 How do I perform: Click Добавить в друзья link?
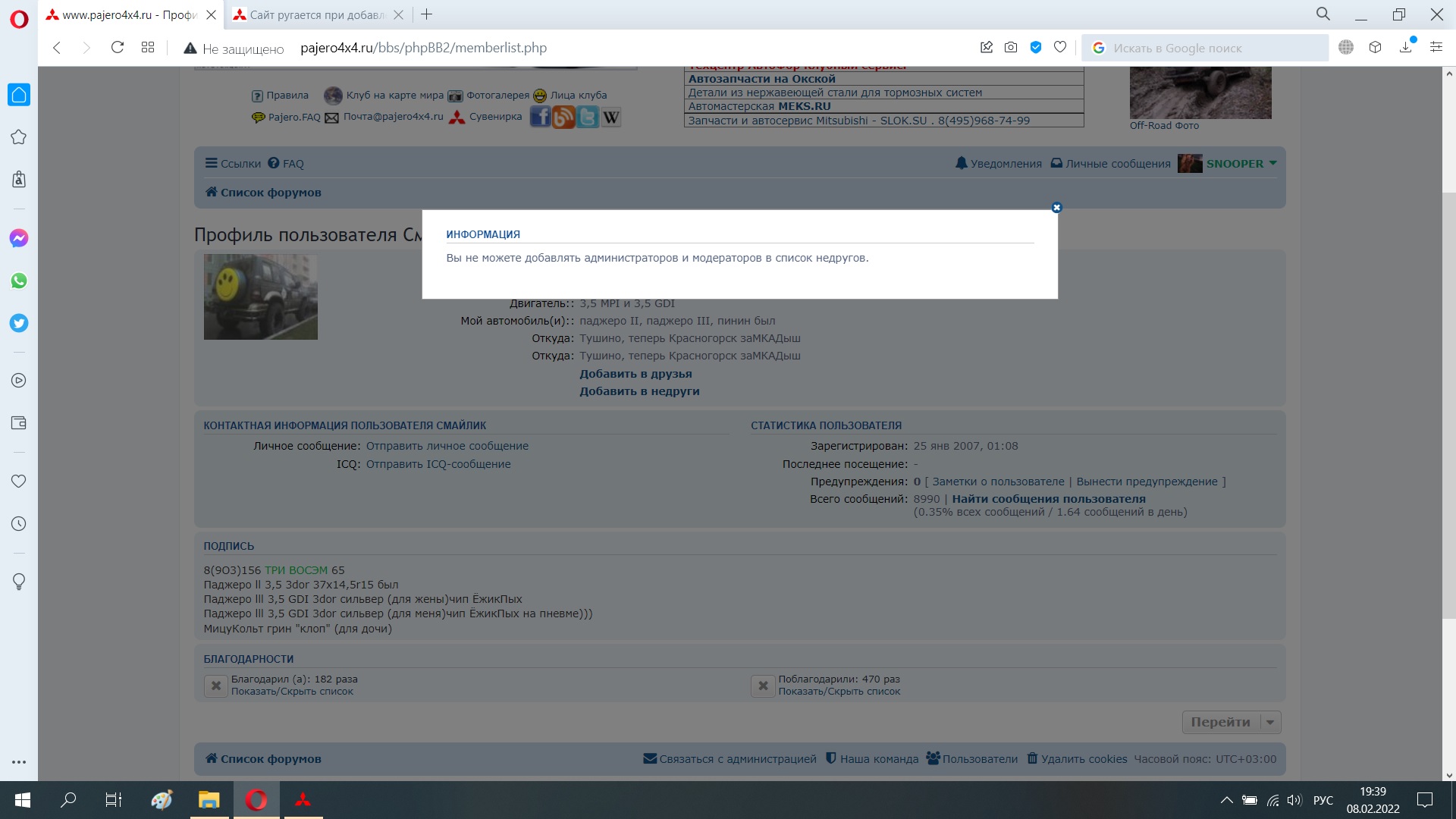(635, 374)
